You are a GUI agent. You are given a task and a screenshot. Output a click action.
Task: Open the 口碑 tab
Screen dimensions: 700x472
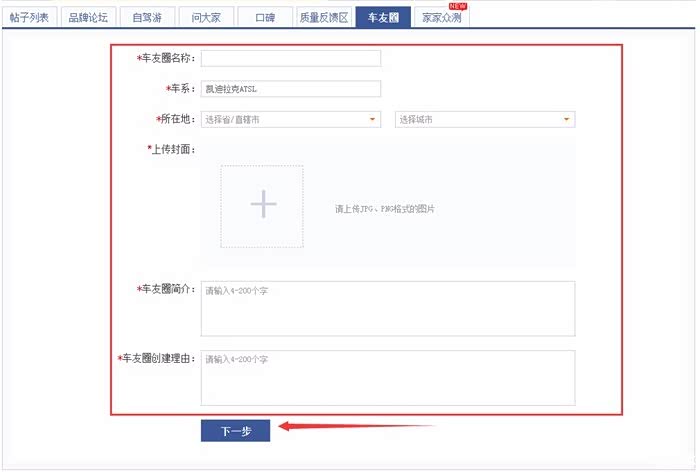click(x=265, y=18)
